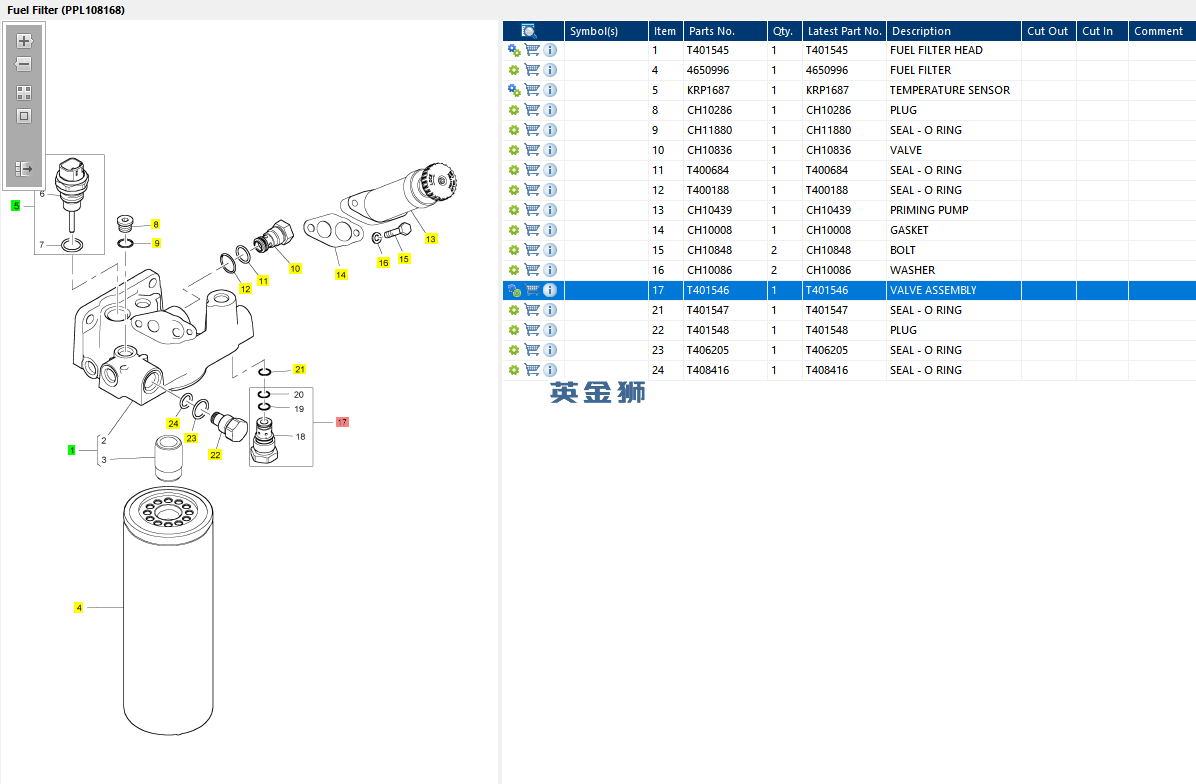Add FUEL FILTER 4650996 to cart
Viewport: 1196px width, 784px height.
point(532,70)
